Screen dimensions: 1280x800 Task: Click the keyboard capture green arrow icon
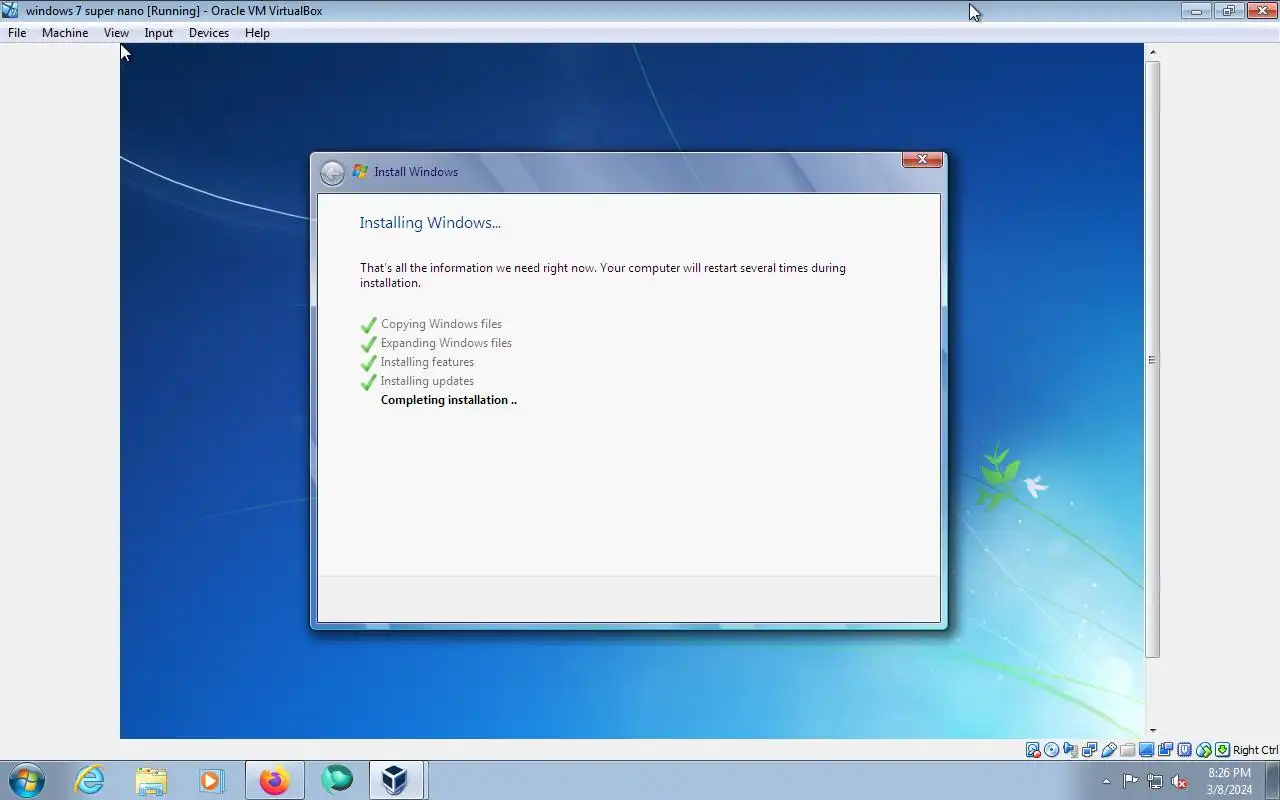click(1222, 750)
